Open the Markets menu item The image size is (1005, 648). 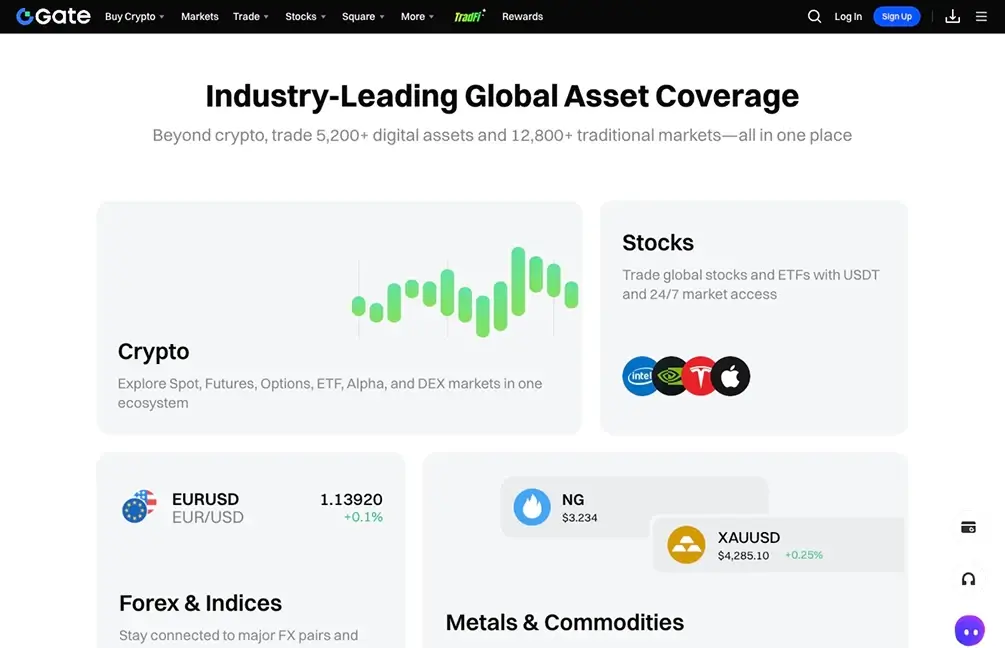(x=199, y=17)
